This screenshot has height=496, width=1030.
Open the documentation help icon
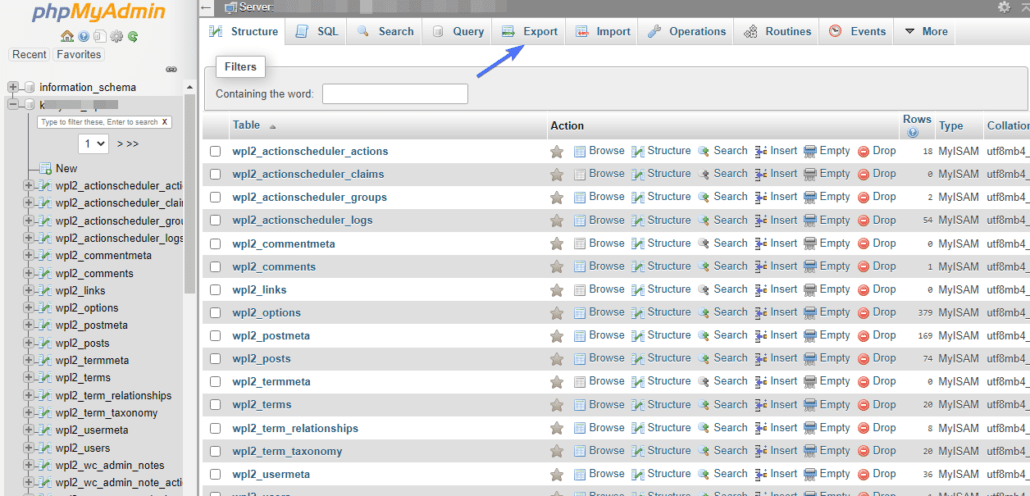tap(83, 37)
